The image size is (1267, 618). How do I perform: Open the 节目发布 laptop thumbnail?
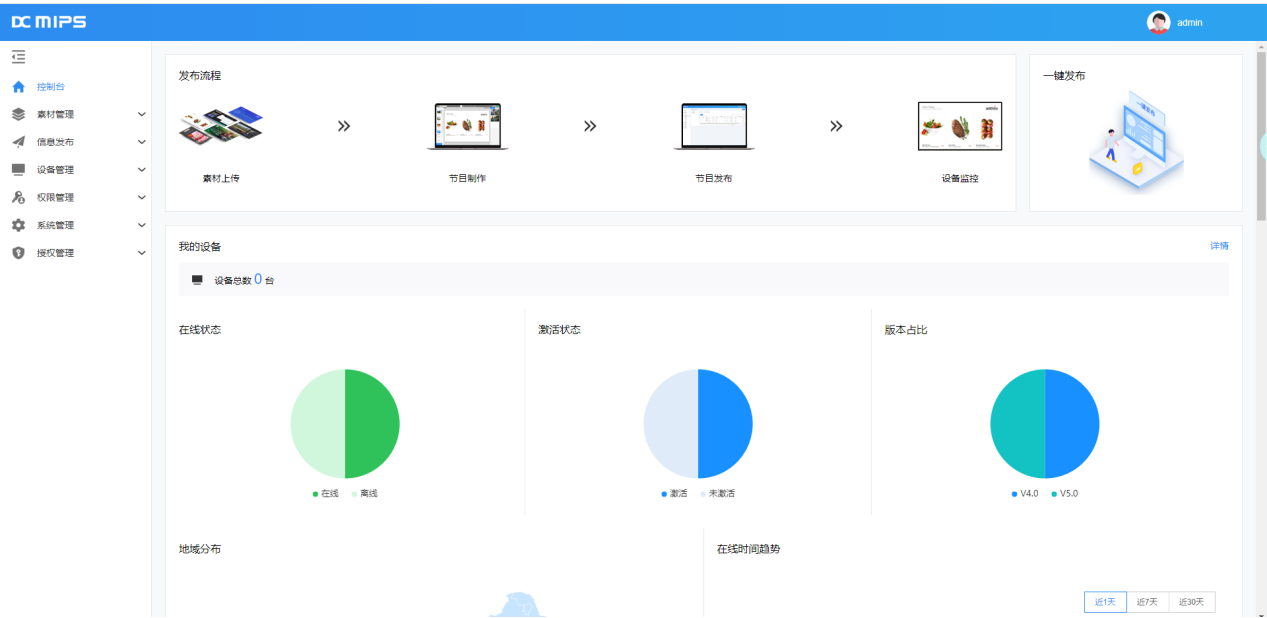[x=714, y=126]
